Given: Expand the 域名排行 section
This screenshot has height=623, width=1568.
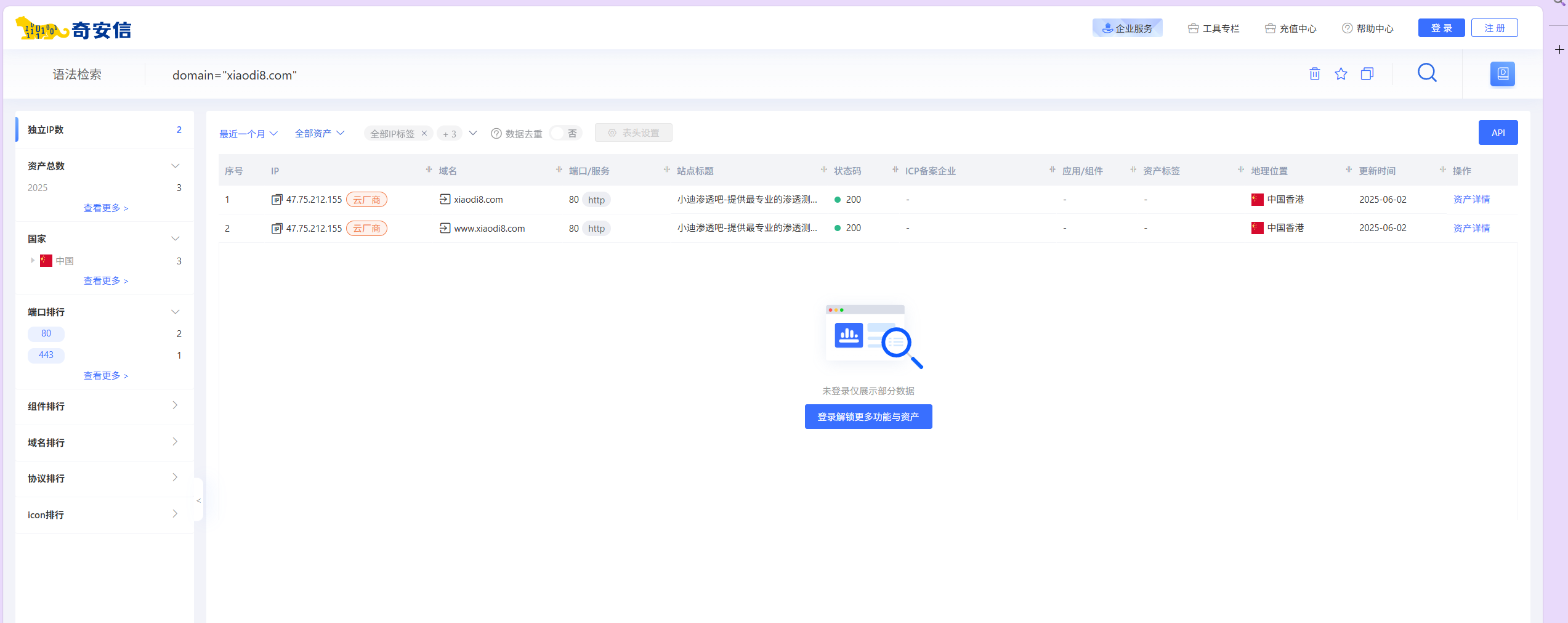Looking at the screenshot, I should 175,442.
